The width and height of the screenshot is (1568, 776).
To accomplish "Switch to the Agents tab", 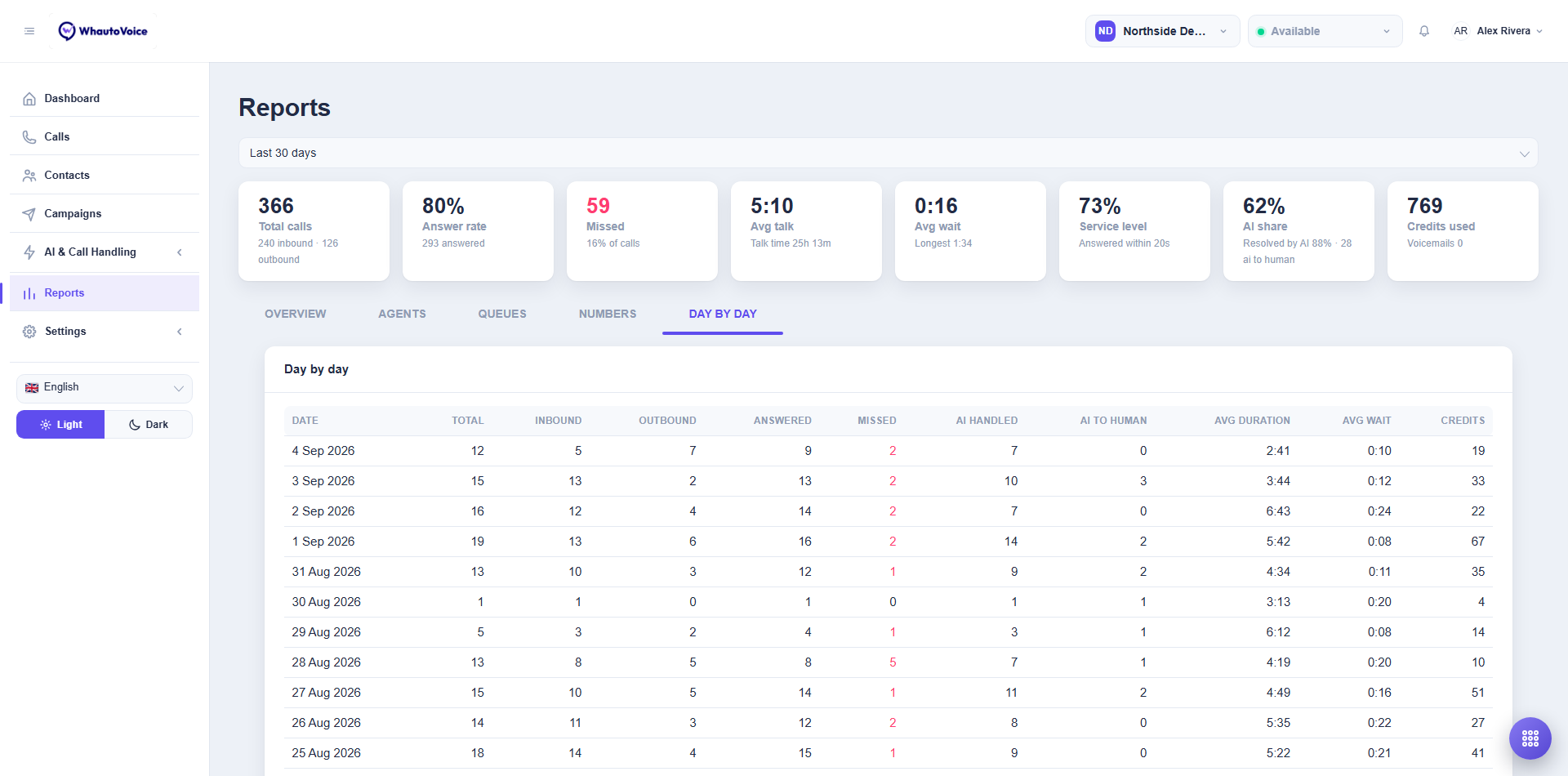I will (x=402, y=314).
